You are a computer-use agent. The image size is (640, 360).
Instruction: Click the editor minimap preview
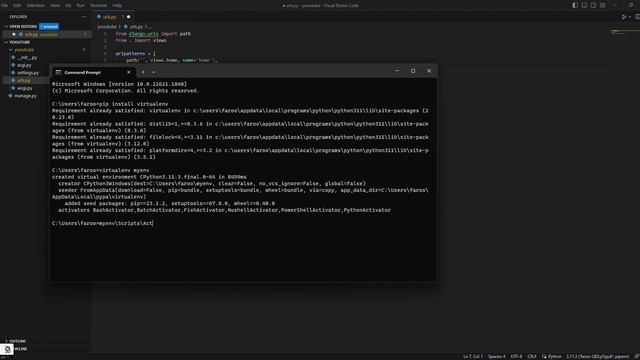(x=618, y=32)
